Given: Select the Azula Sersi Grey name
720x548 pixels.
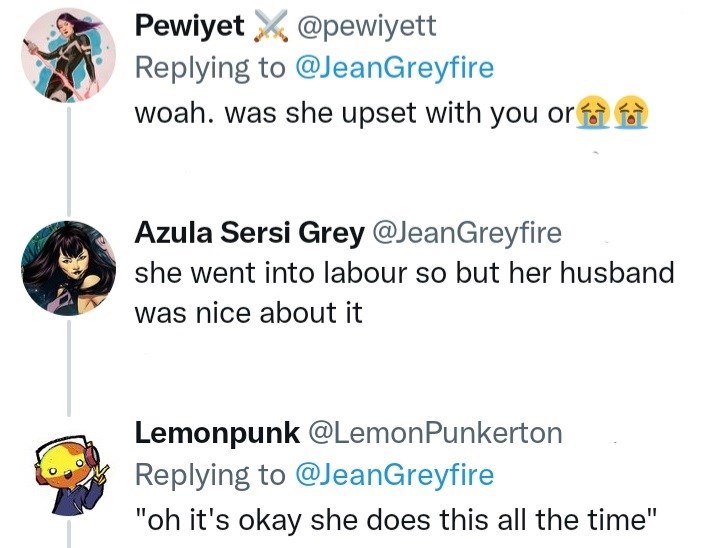Looking at the screenshot, I should (x=249, y=234).
